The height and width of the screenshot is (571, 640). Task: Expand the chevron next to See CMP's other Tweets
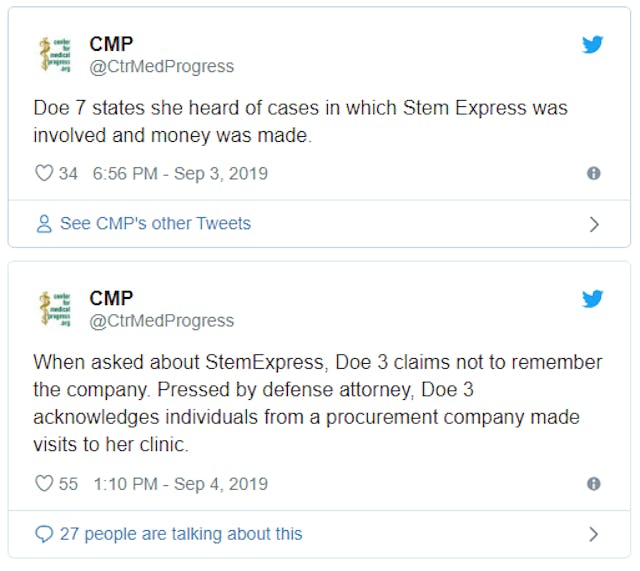[594, 224]
